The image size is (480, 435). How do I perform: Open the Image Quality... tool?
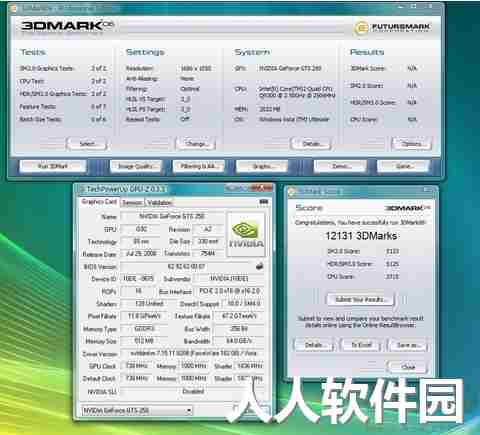tap(135, 166)
